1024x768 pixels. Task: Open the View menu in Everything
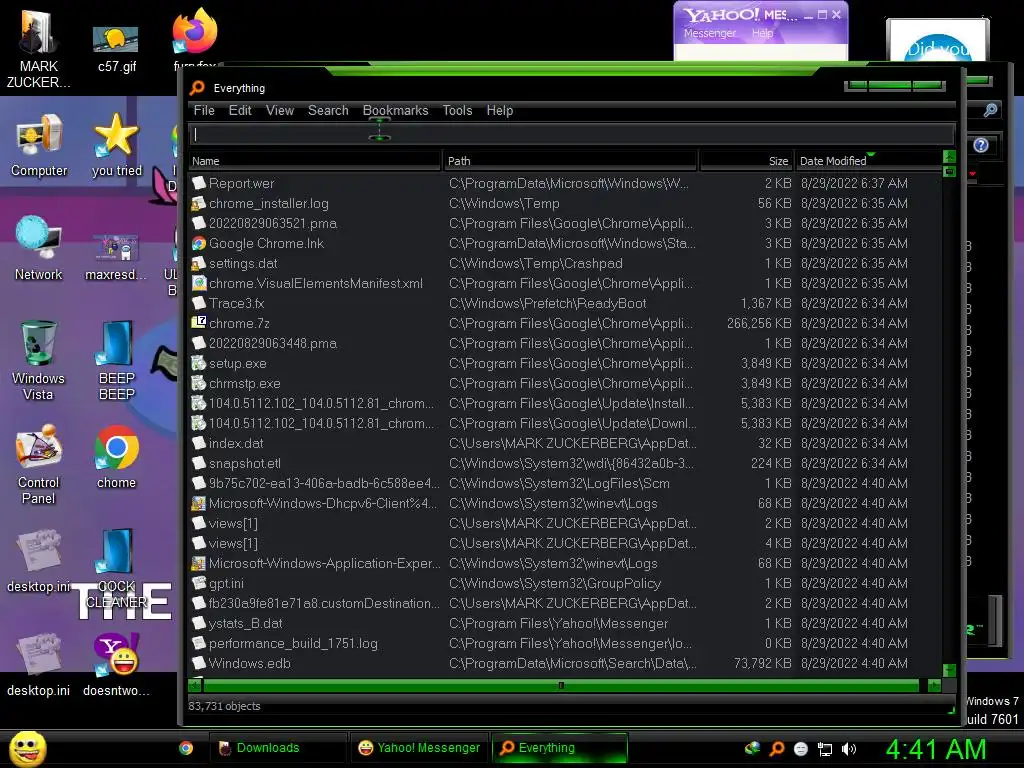click(x=280, y=110)
